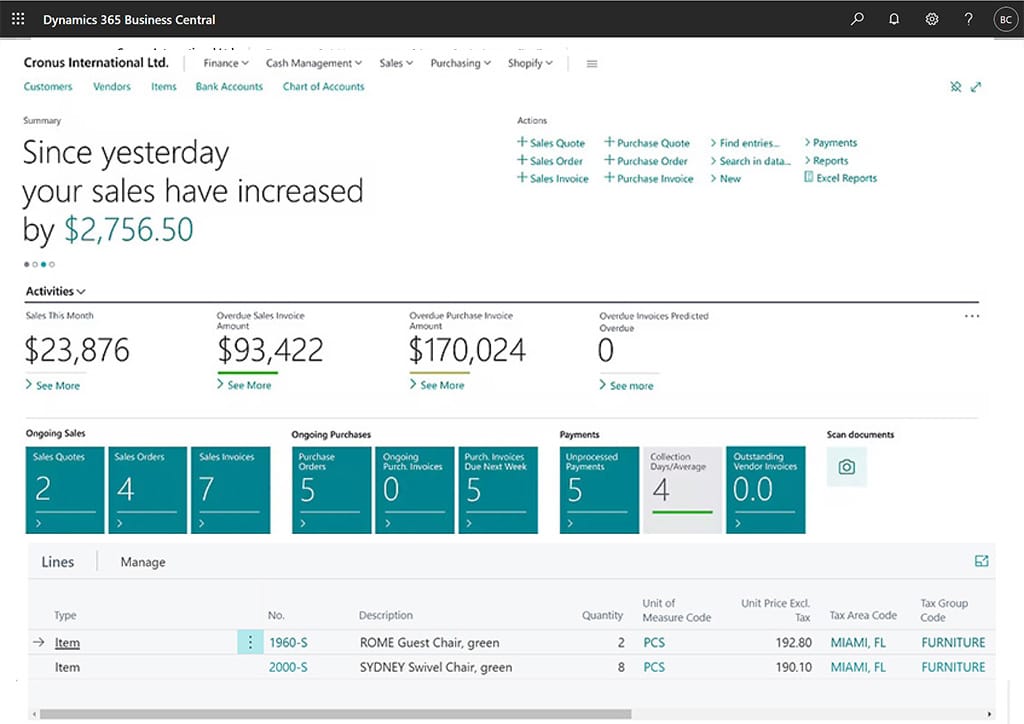Create new Sales Quote via plus action
The height and width of the screenshot is (724, 1024).
(x=551, y=142)
